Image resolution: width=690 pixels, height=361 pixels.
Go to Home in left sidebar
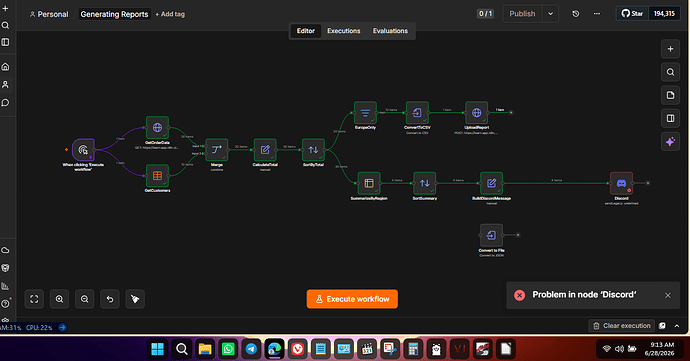(5, 66)
